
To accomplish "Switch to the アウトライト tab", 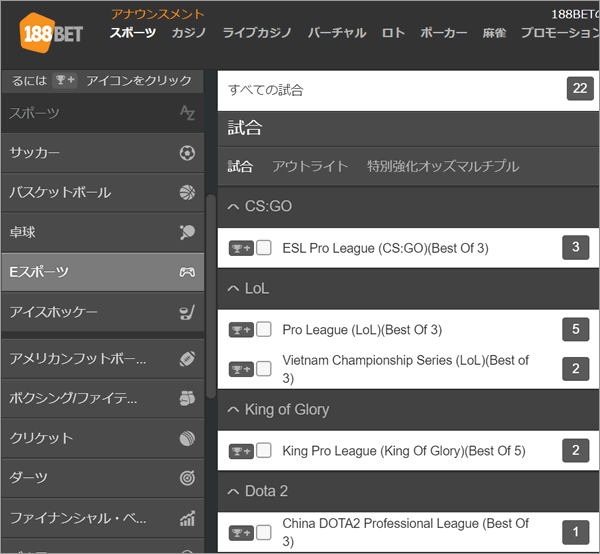I will (x=310, y=166).
